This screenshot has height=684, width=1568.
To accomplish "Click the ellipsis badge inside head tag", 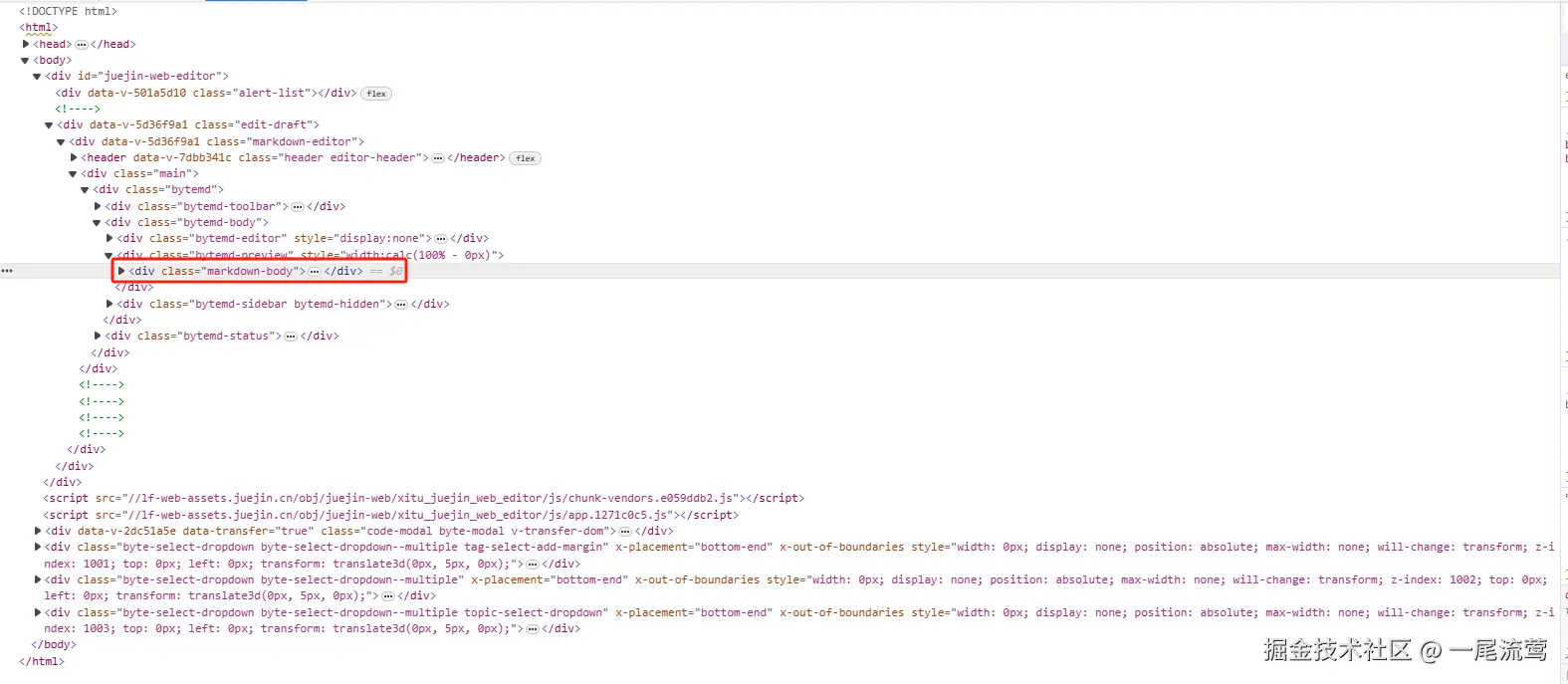I will pyautogui.click(x=82, y=45).
